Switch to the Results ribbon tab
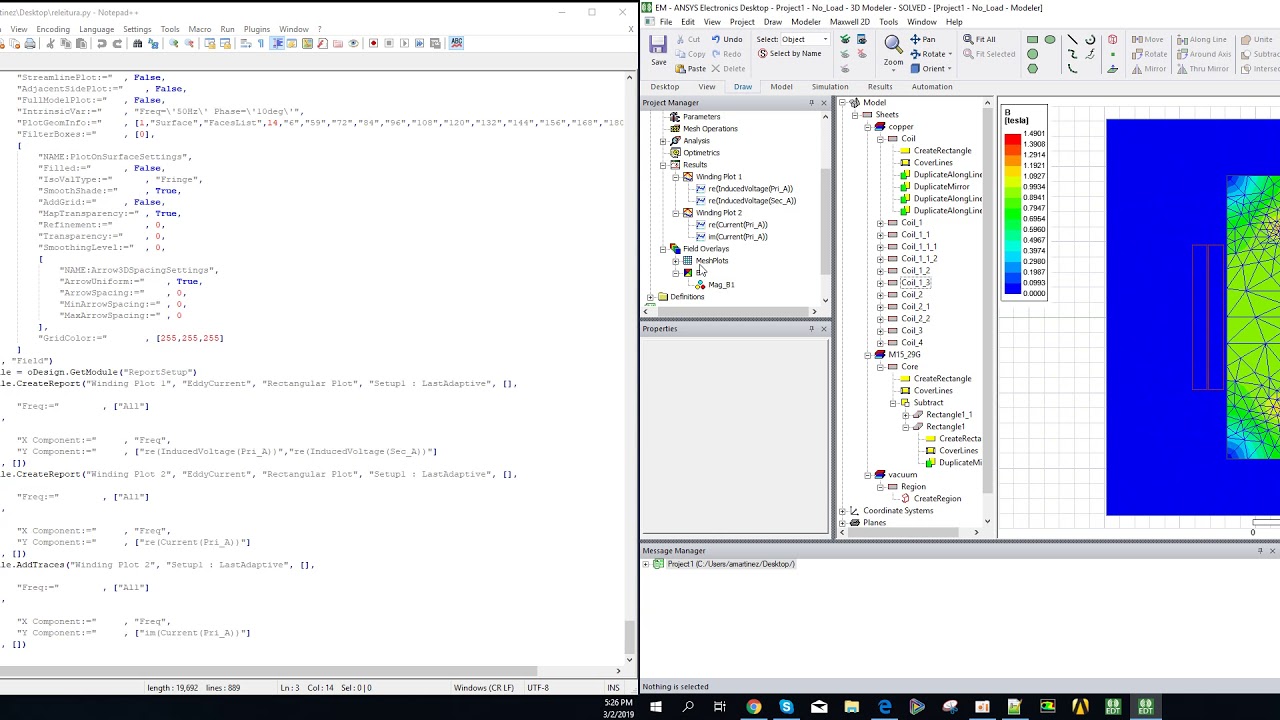The image size is (1280, 720). pyautogui.click(x=880, y=87)
